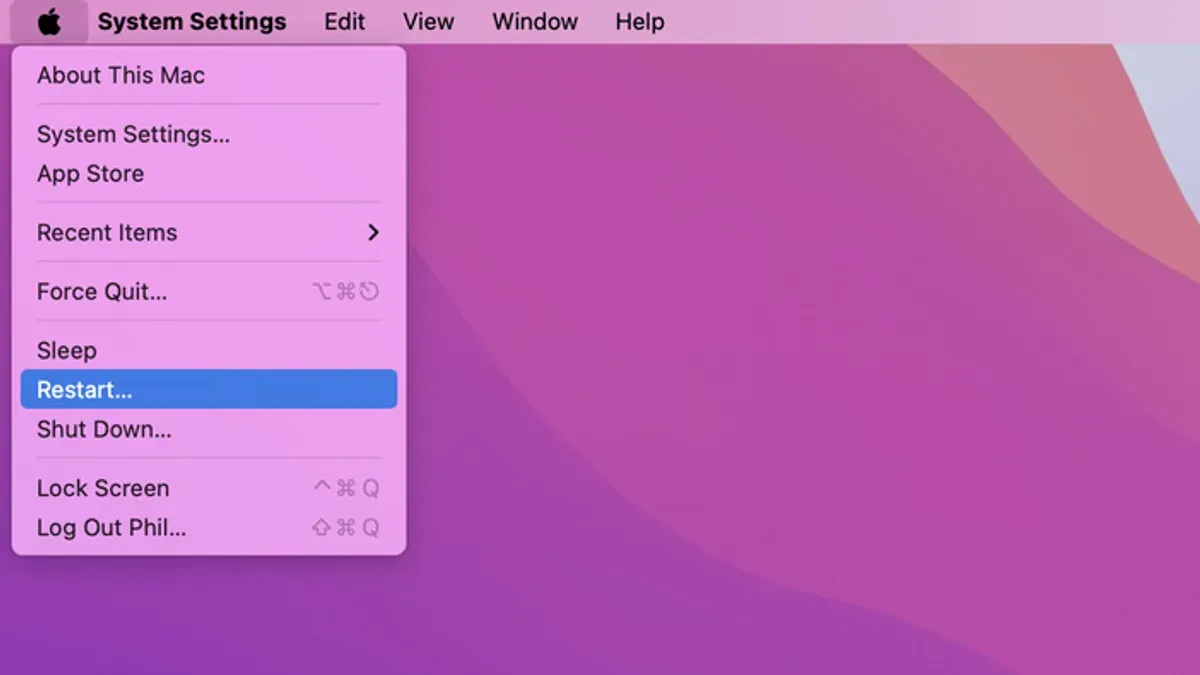Screen dimensions: 1200x675
Task: Open App Store from Apple menu
Action: [209, 173]
